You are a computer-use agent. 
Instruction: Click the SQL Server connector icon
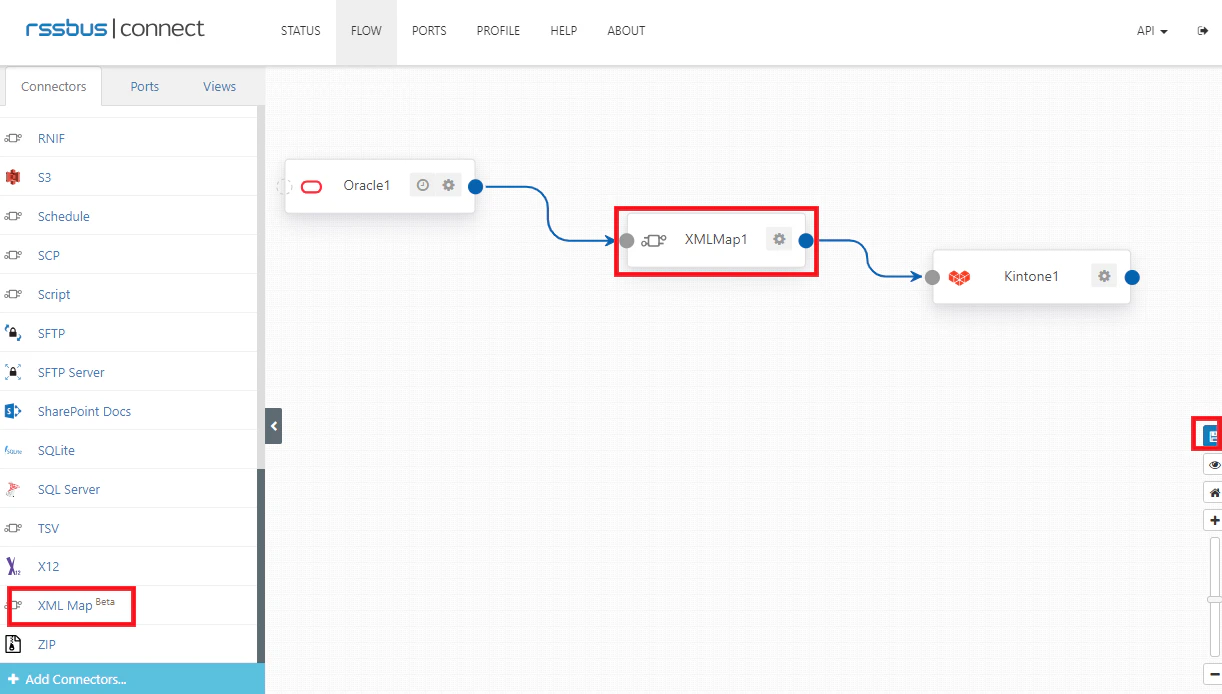click(13, 489)
